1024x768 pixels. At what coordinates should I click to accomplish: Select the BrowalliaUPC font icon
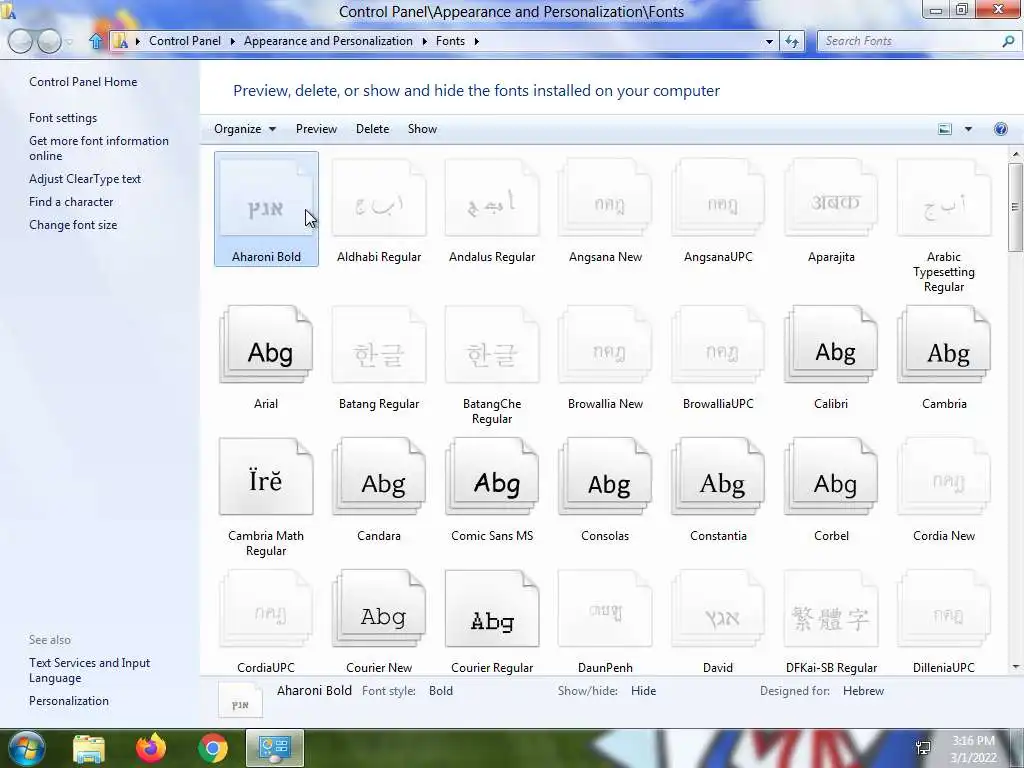pyautogui.click(x=718, y=345)
